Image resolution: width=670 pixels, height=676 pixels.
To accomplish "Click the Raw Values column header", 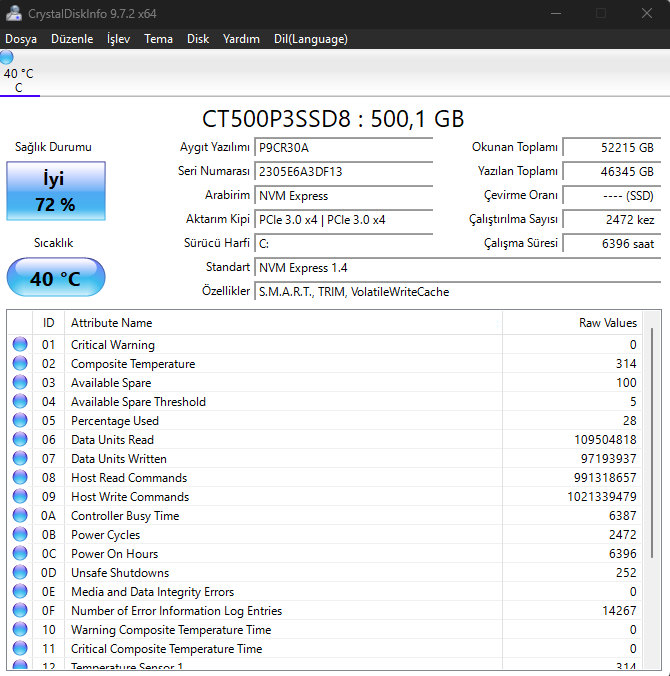I will tap(572, 322).
